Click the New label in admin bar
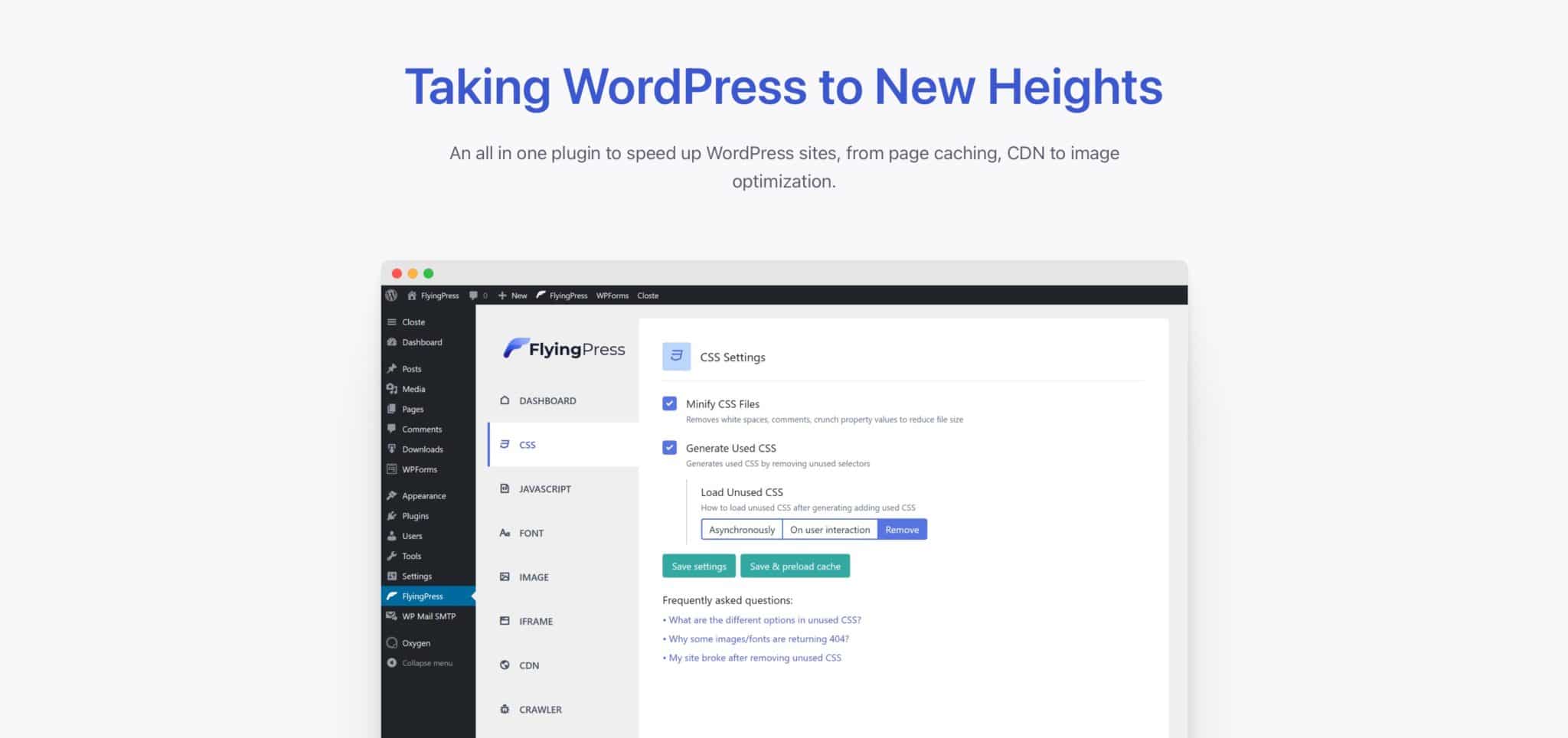This screenshot has height=738, width=1568. pyautogui.click(x=519, y=296)
